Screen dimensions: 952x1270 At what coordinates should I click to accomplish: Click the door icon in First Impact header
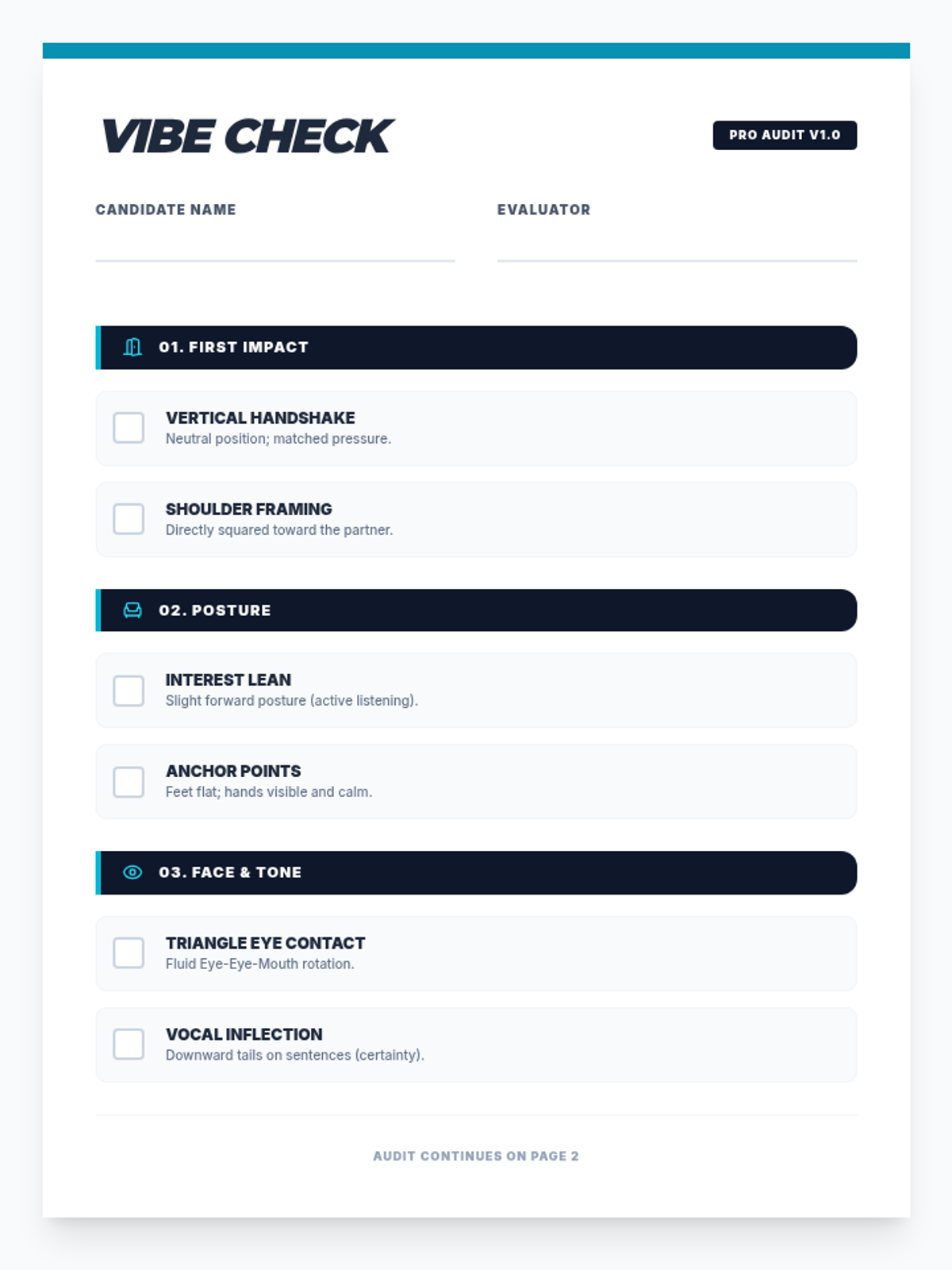point(132,348)
